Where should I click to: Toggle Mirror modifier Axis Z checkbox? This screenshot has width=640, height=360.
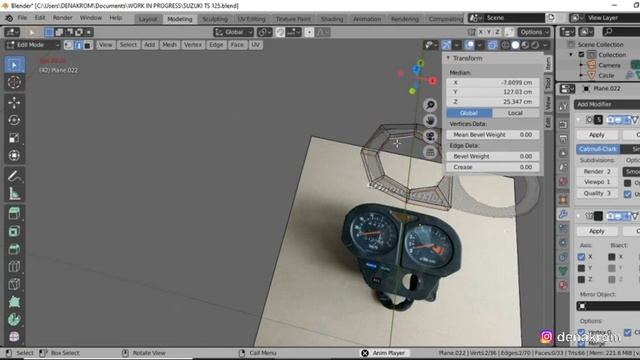581,280
